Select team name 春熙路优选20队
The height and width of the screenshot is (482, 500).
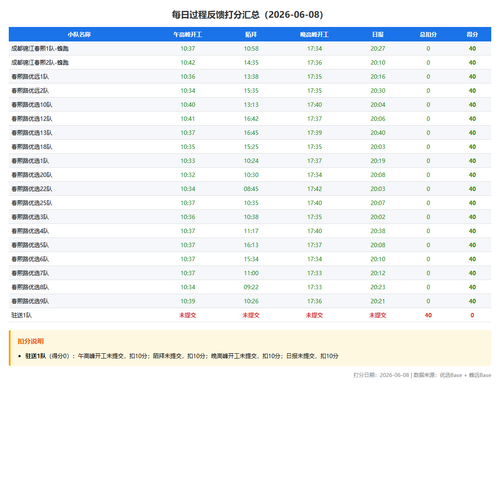32,175
